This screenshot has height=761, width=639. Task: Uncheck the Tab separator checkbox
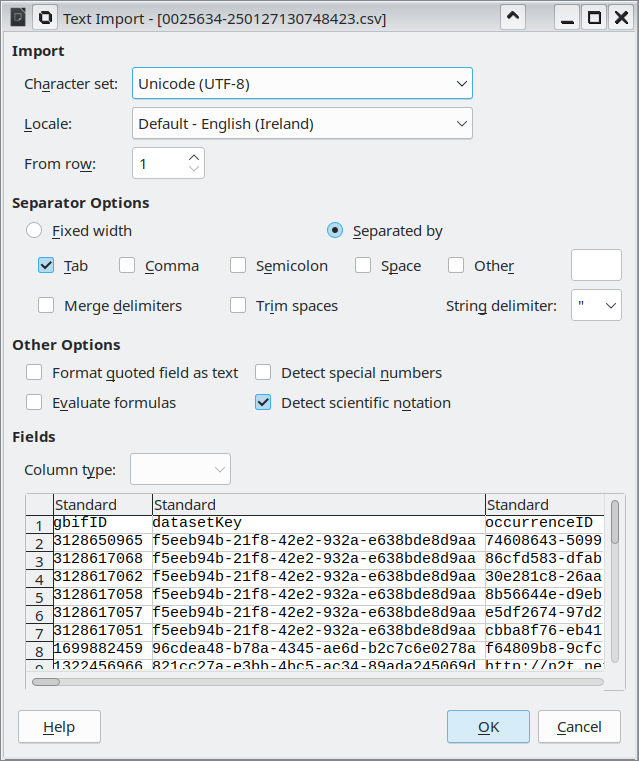46,266
